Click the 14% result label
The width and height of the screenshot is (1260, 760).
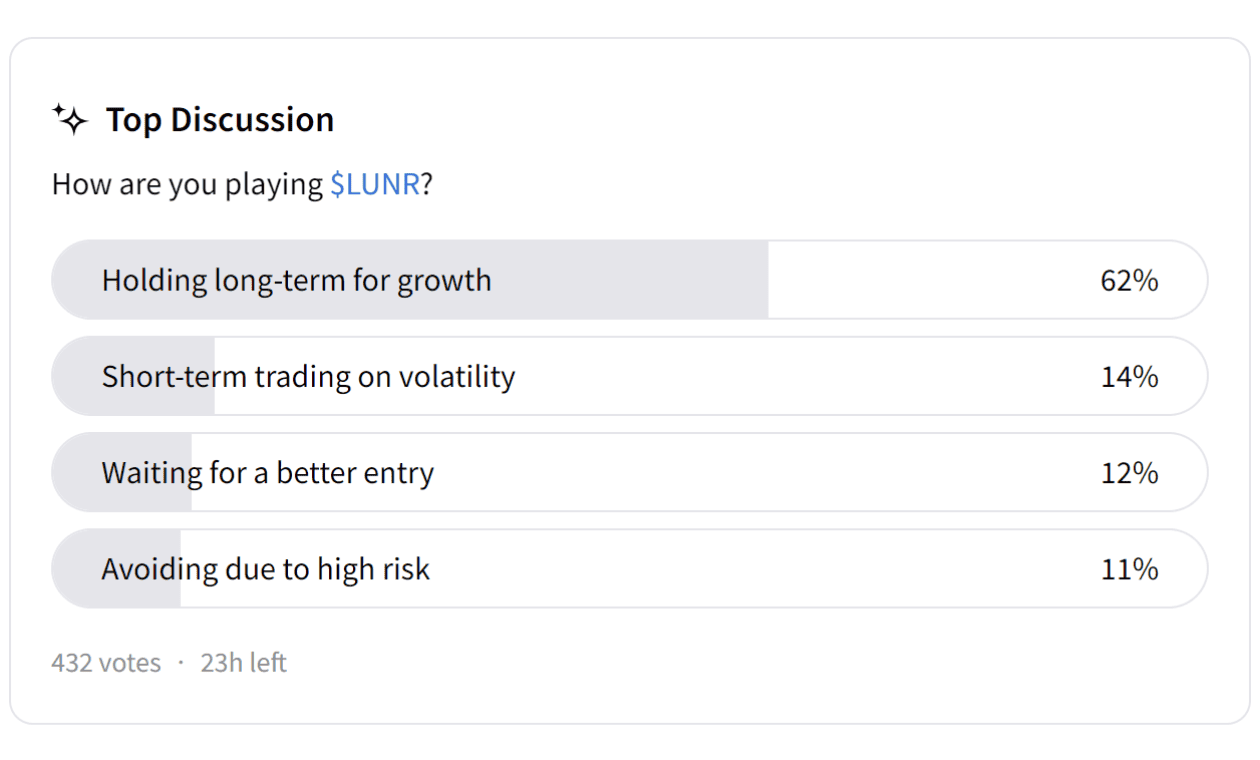(1129, 377)
